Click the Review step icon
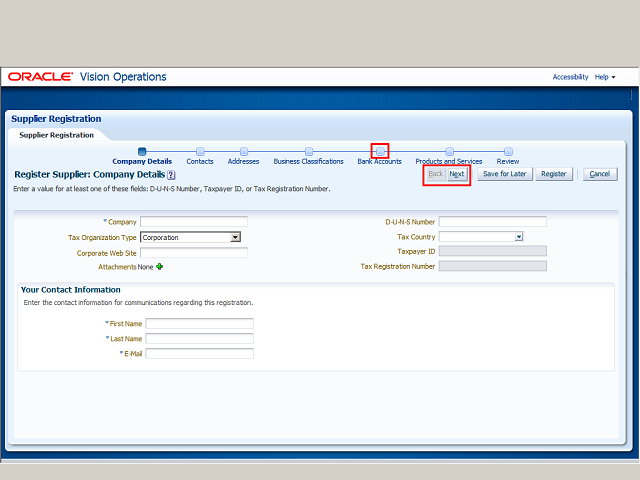640x480 pixels. [508, 151]
